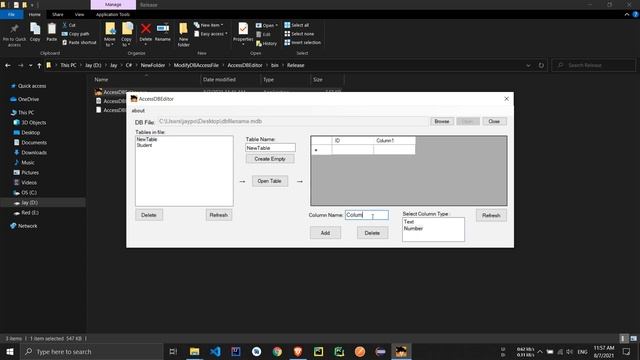This screenshot has width=640, height=360.
Task: Switch to the View ribbon tab
Action: click(x=79, y=14)
